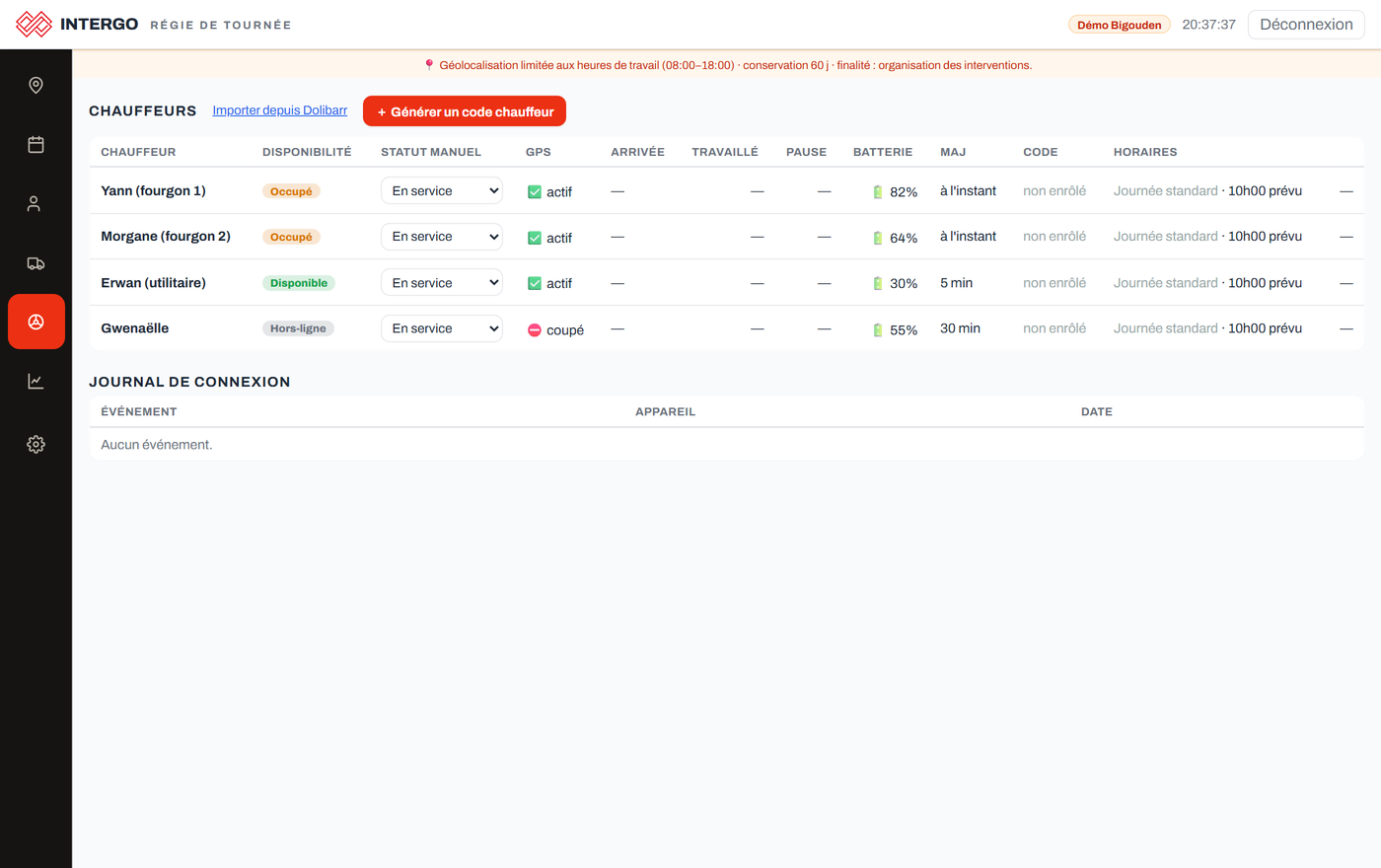Click the Déconnexion button
Image resolution: width=1381 pixels, height=868 pixels.
[x=1306, y=25]
